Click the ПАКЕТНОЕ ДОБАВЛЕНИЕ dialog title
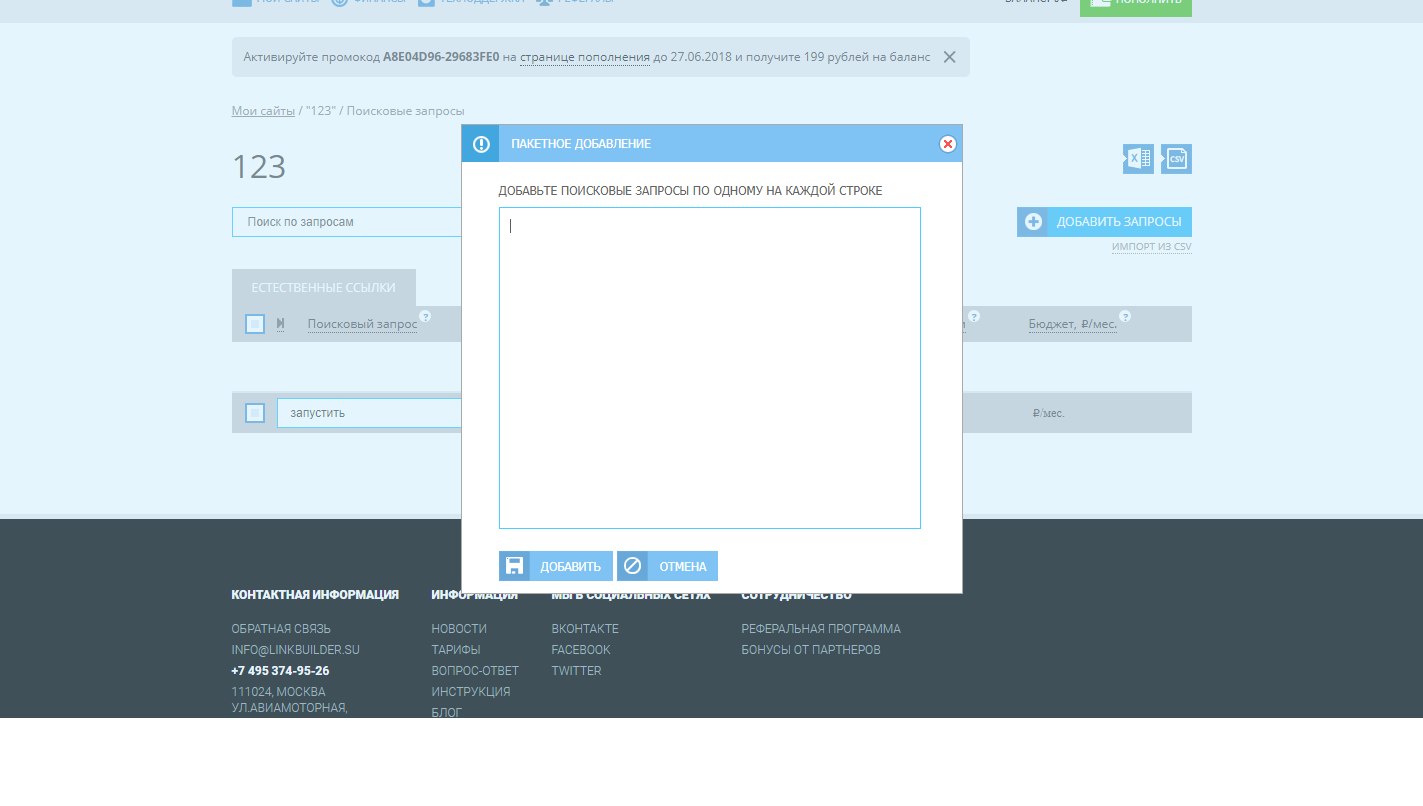The height and width of the screenshot is (806, 1423). pos(581,144)
